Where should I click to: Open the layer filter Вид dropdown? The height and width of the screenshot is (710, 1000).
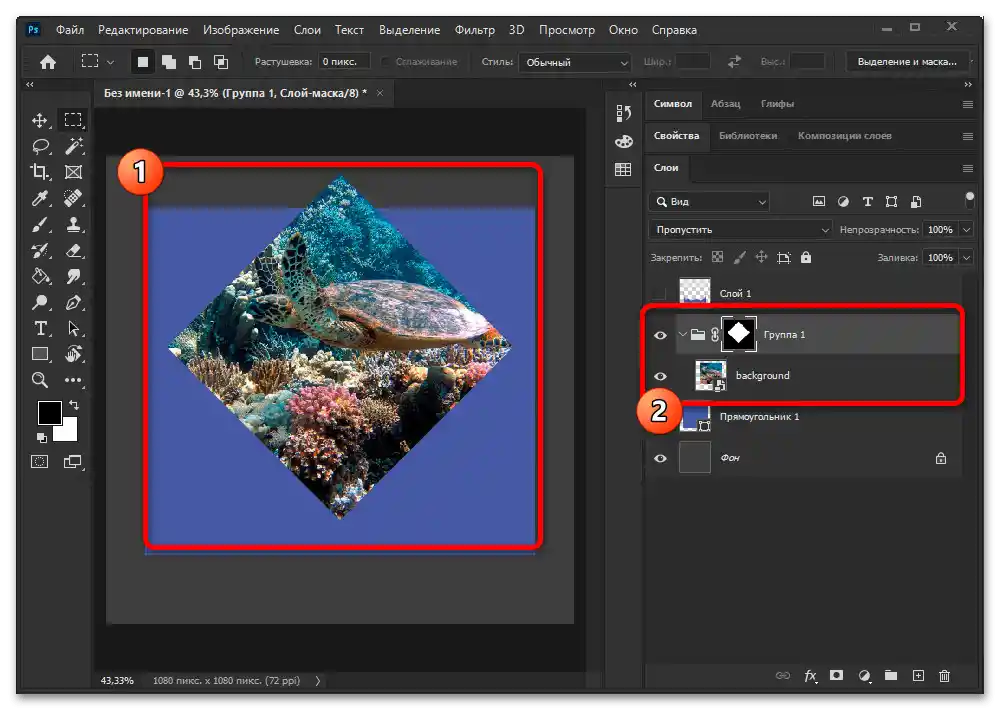click(709, 202)
